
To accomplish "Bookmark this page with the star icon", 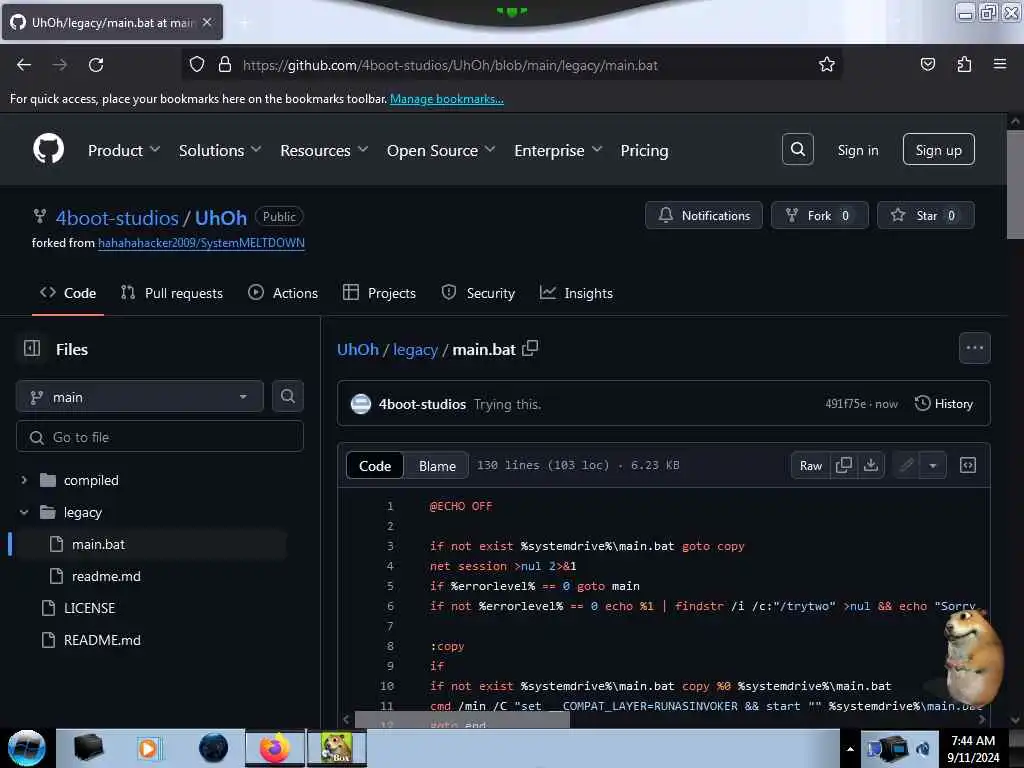I will 827,64.
